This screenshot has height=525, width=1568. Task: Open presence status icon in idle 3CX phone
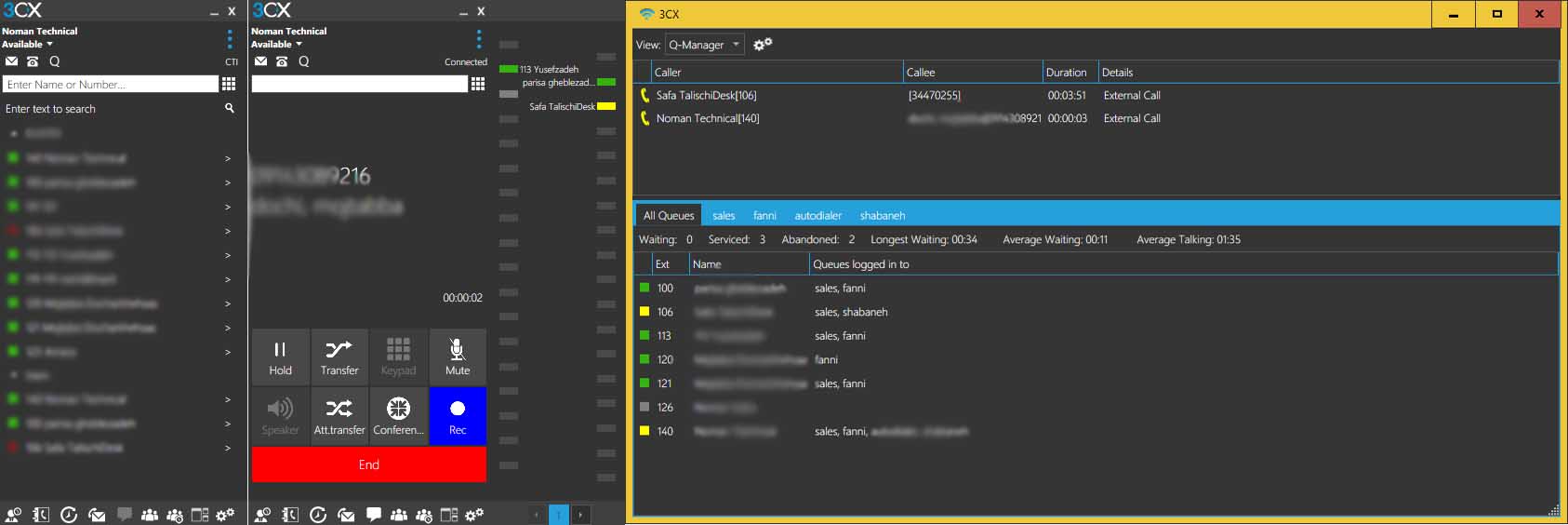coord(13,515)
